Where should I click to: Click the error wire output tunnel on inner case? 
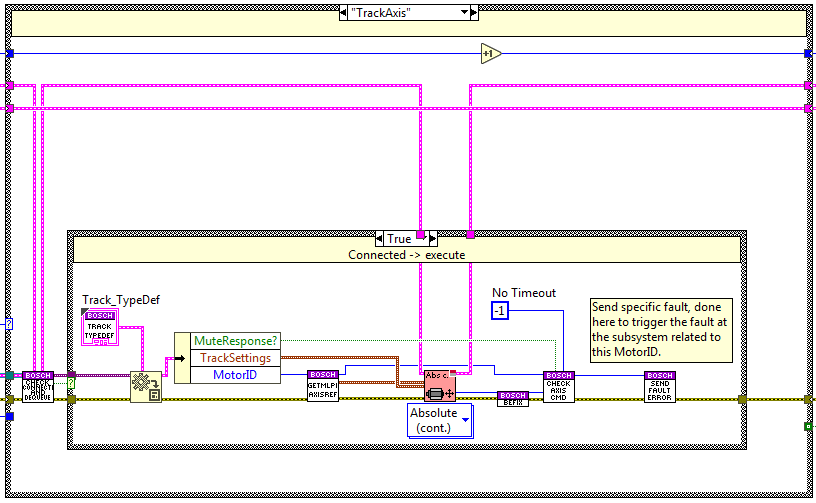coord(742,399)
